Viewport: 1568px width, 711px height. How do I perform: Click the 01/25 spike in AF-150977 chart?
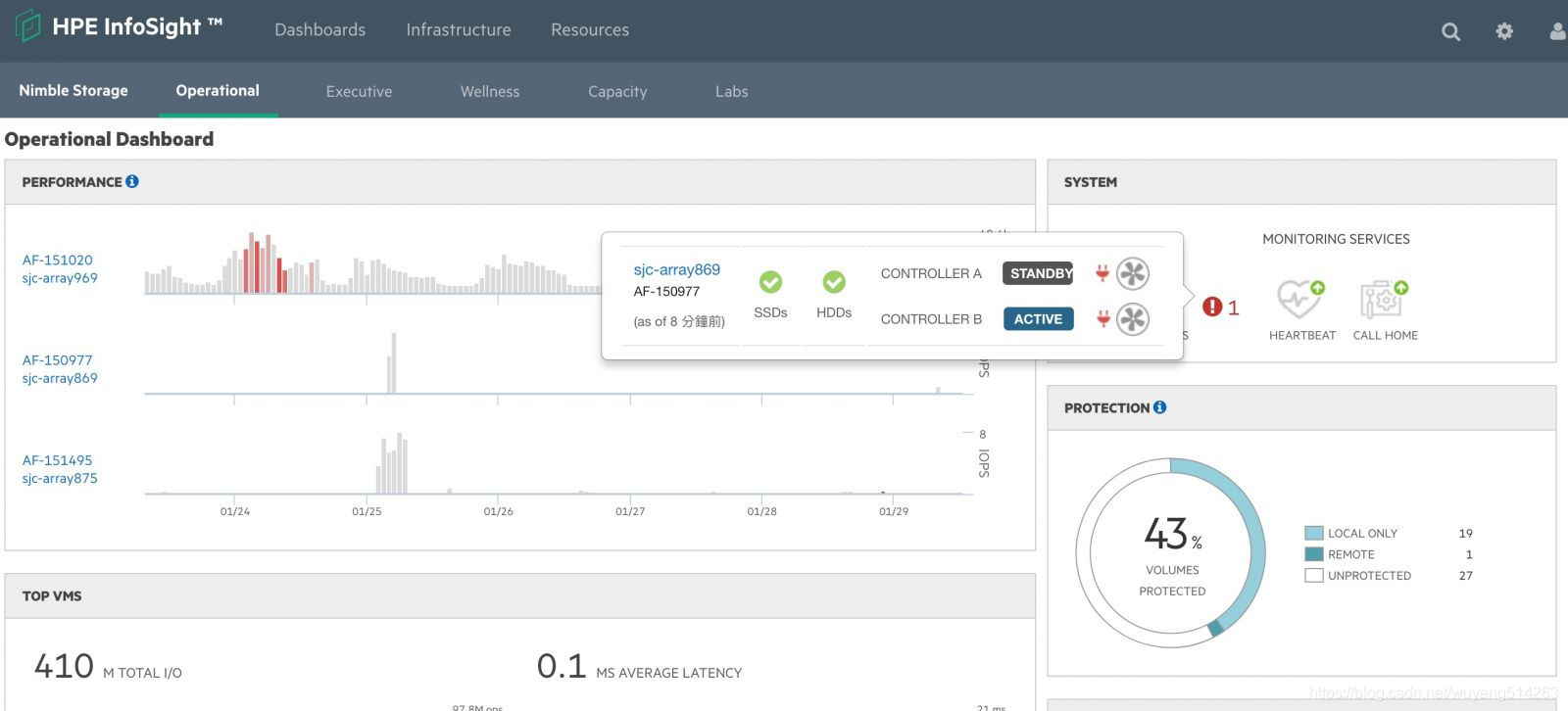pyautogui.click(x=394, y=363)
